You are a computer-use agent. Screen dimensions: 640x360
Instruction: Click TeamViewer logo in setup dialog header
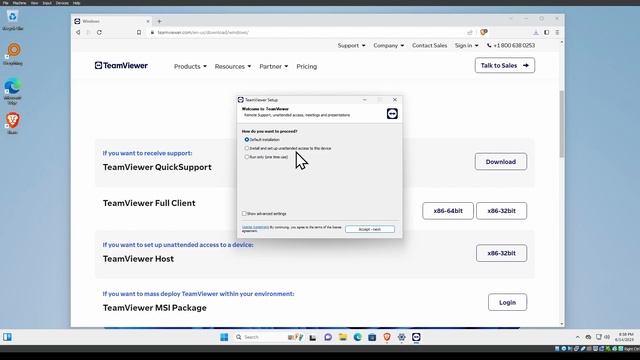click(392, 114)
